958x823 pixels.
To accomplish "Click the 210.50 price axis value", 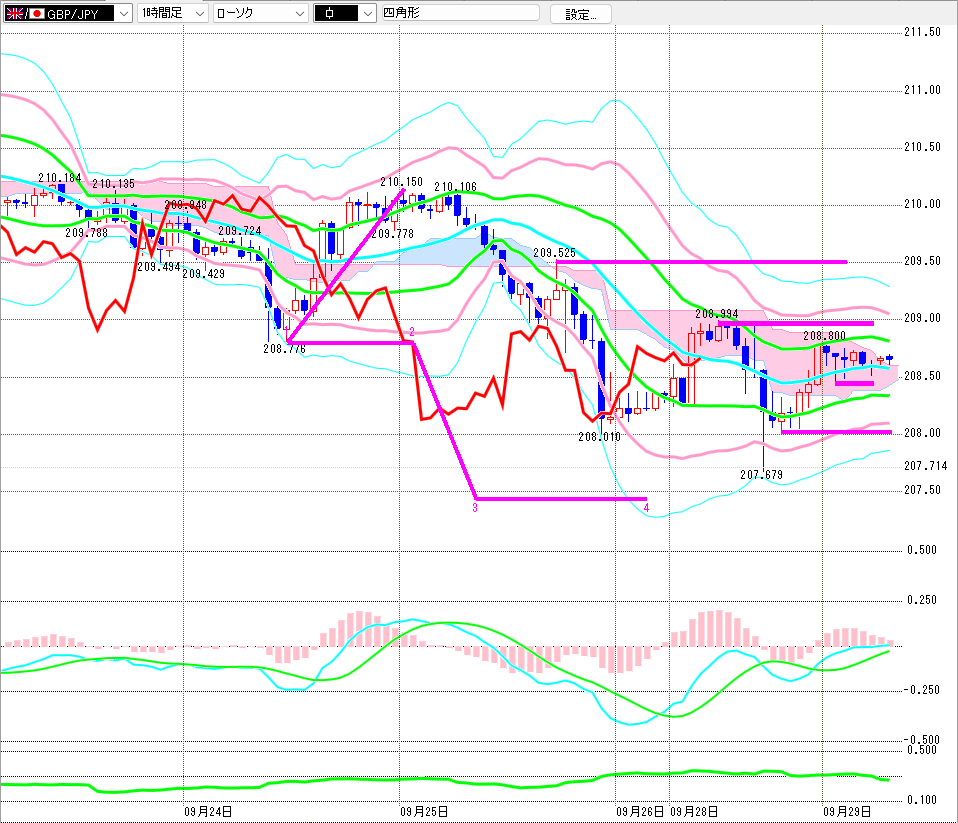I will [923, 147].
